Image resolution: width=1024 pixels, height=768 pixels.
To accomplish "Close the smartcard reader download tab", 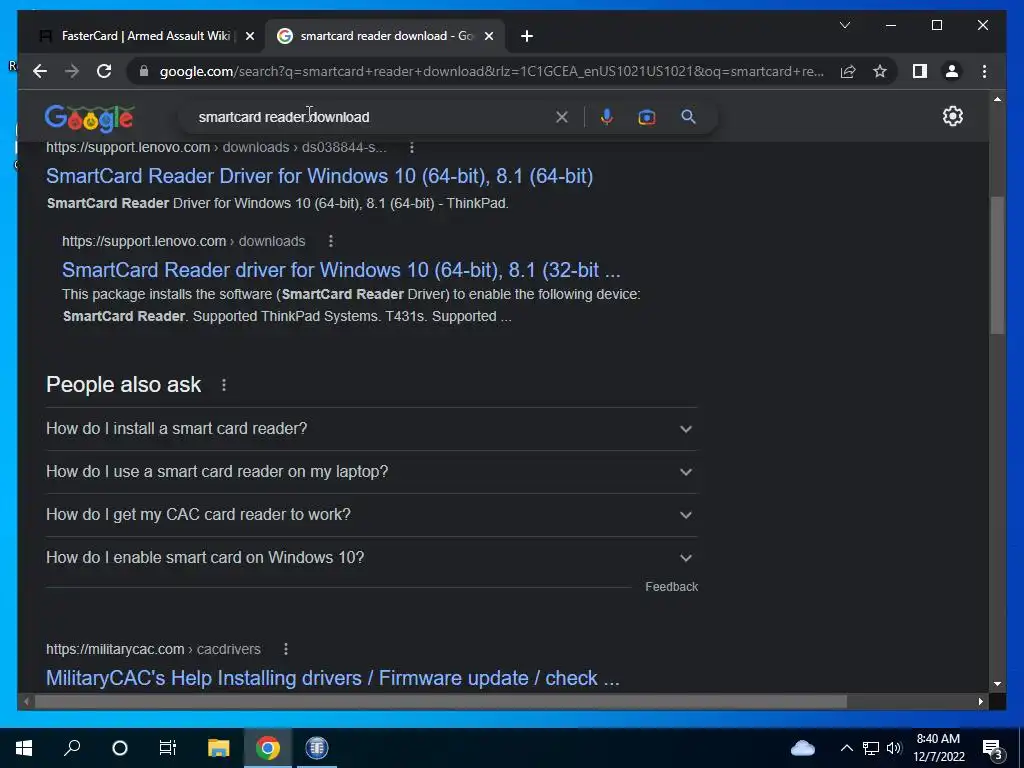I will 488,36.
